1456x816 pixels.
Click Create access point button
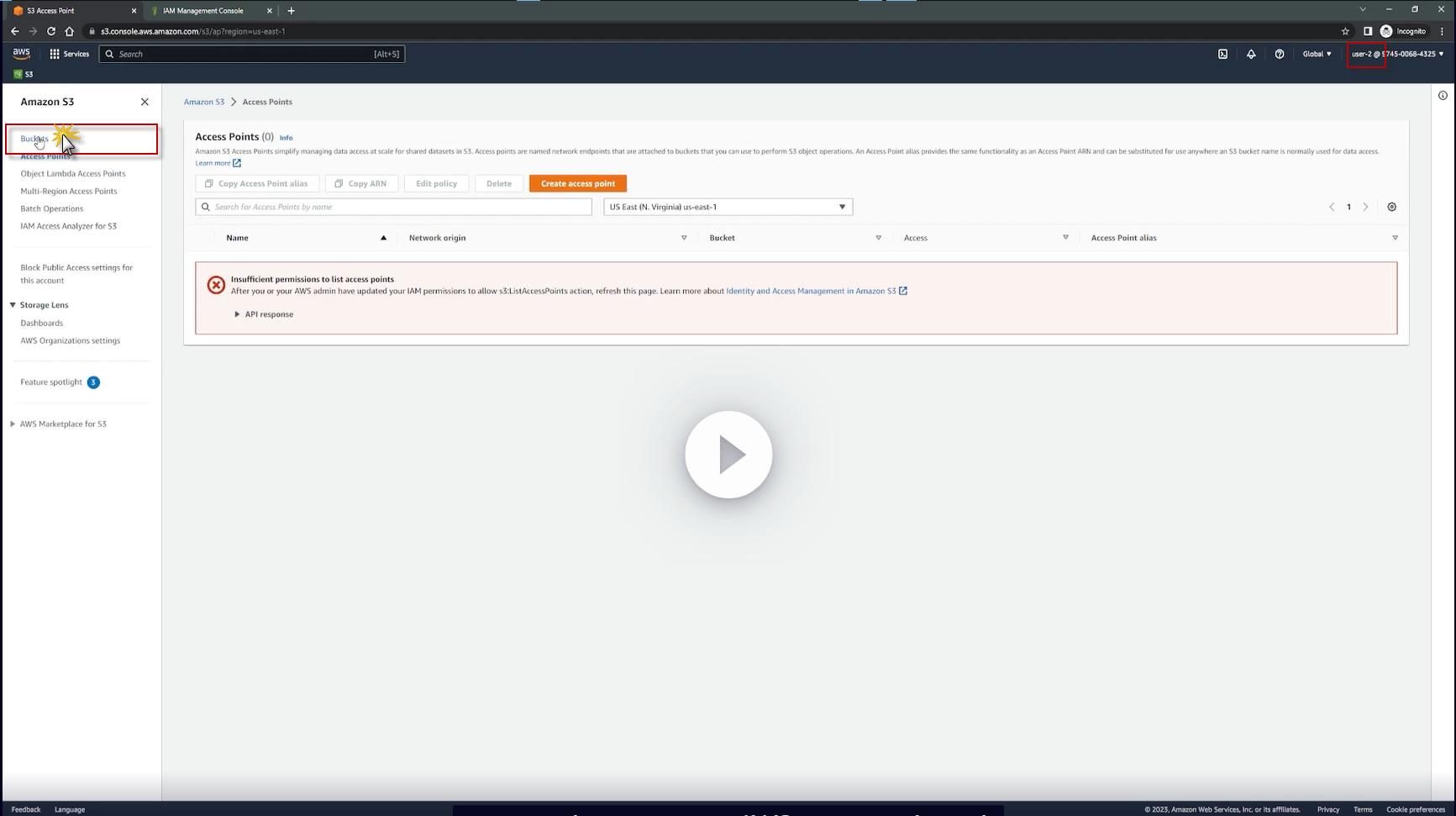pyautogui.click(x=578, y=183)
